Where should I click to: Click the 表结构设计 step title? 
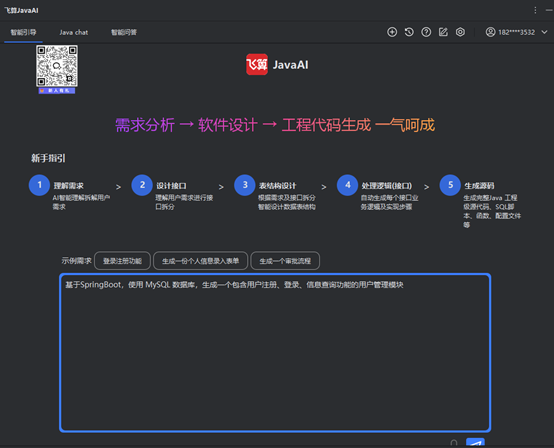pyautogui.click(x=278, y=186)
